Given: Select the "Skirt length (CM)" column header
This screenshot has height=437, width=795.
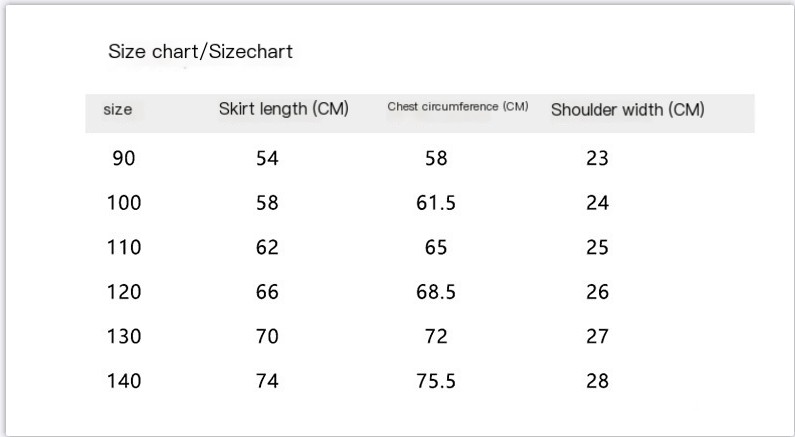Looking at the screenshot, I should 283,109.
